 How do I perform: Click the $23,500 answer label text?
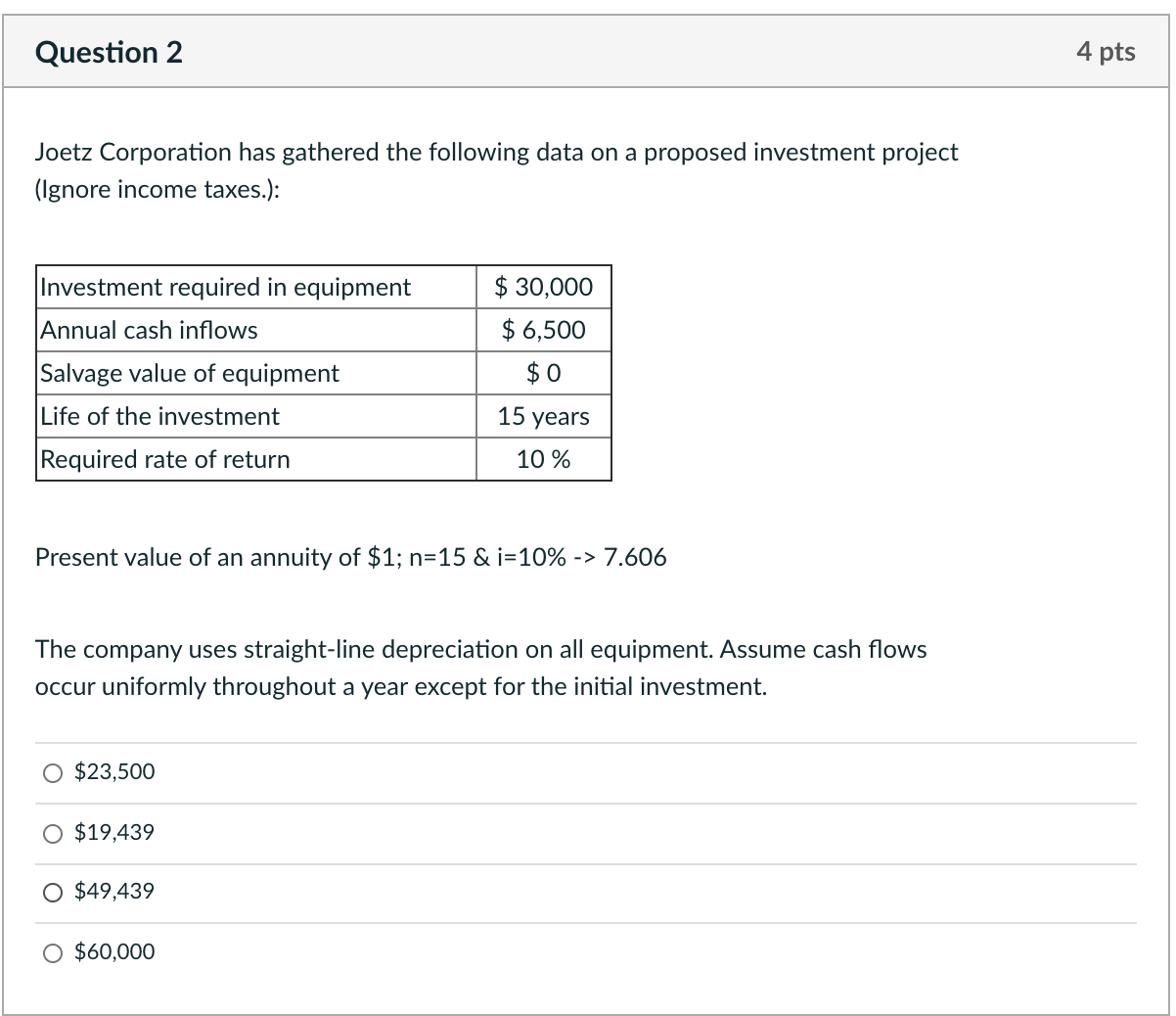113,772
